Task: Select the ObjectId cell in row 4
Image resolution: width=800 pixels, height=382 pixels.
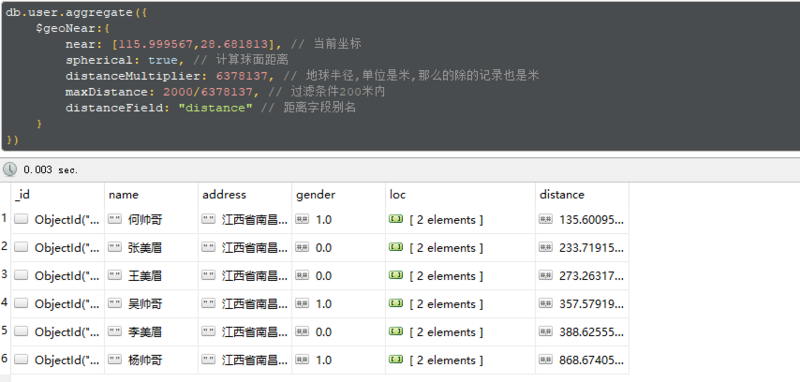Action: click(x=57, y=304)
